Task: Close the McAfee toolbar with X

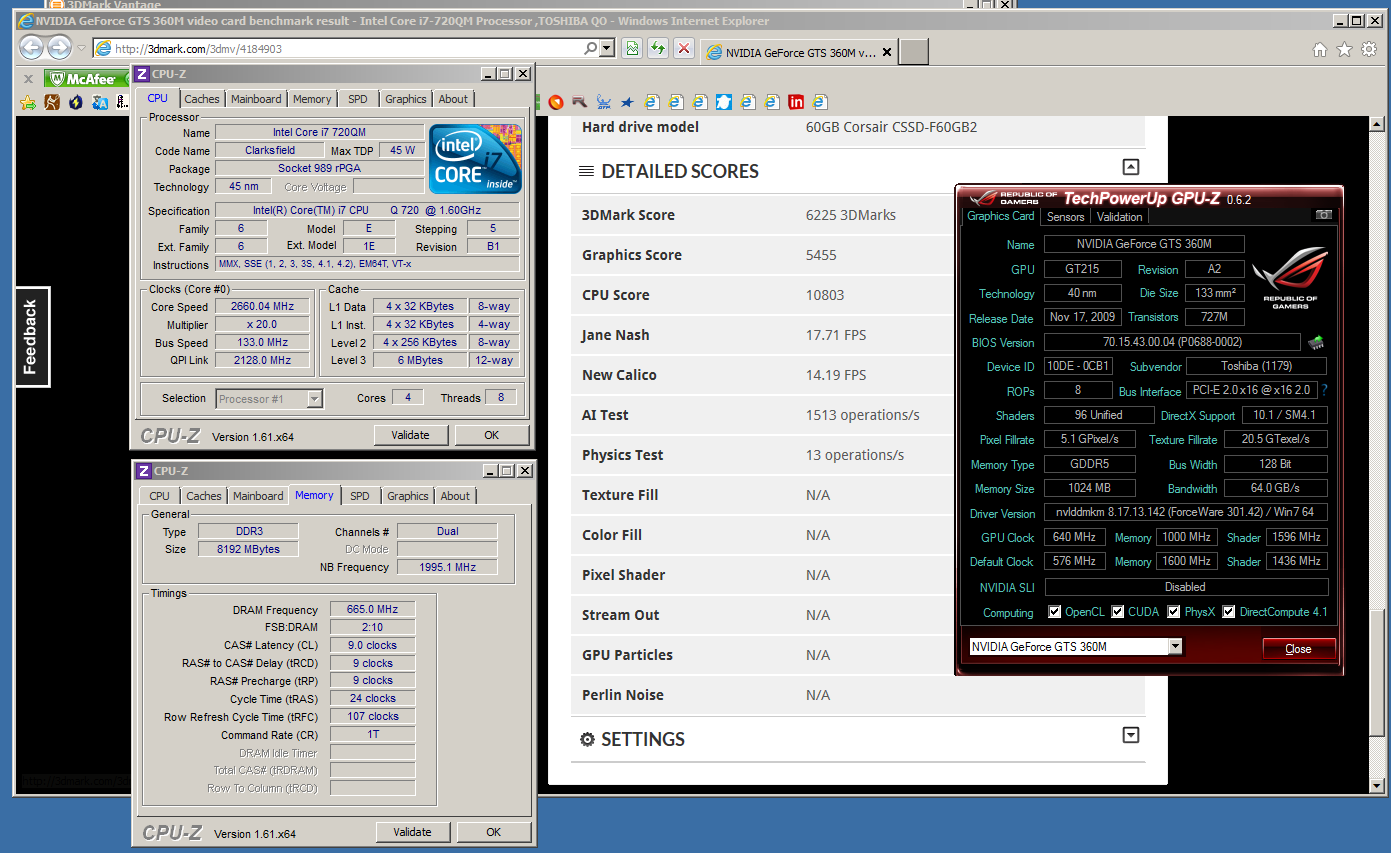Action: tap(28, 79)
